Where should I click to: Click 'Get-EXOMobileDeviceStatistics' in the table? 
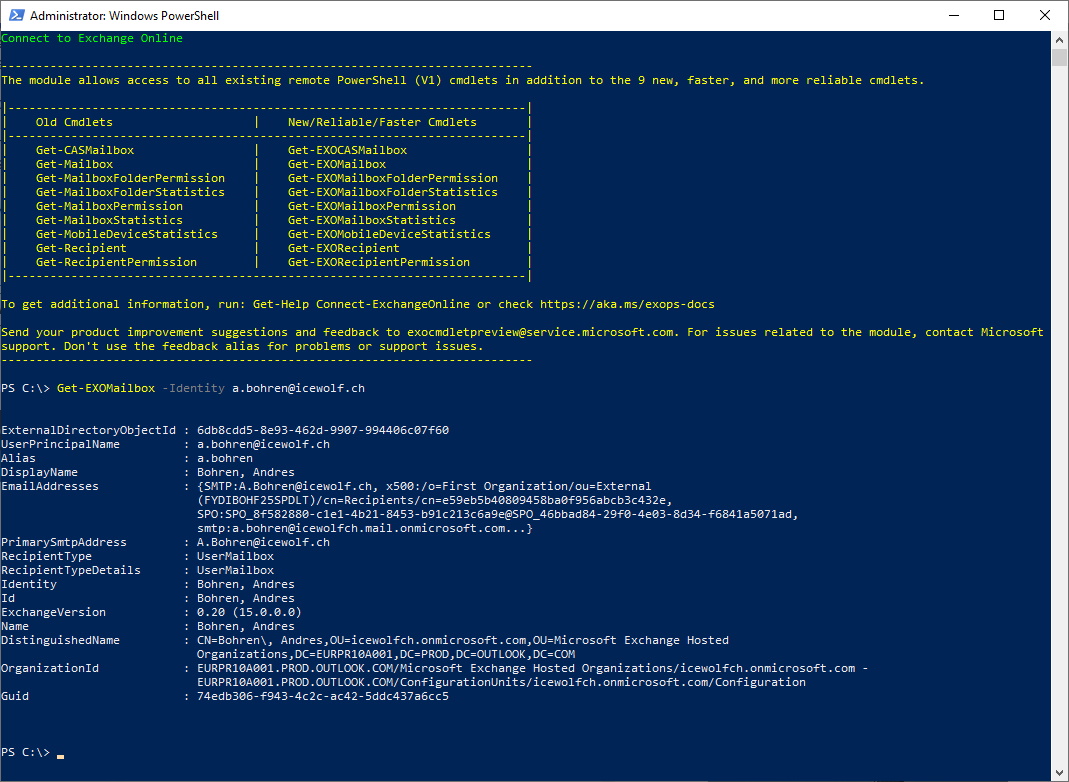point(389,234)
